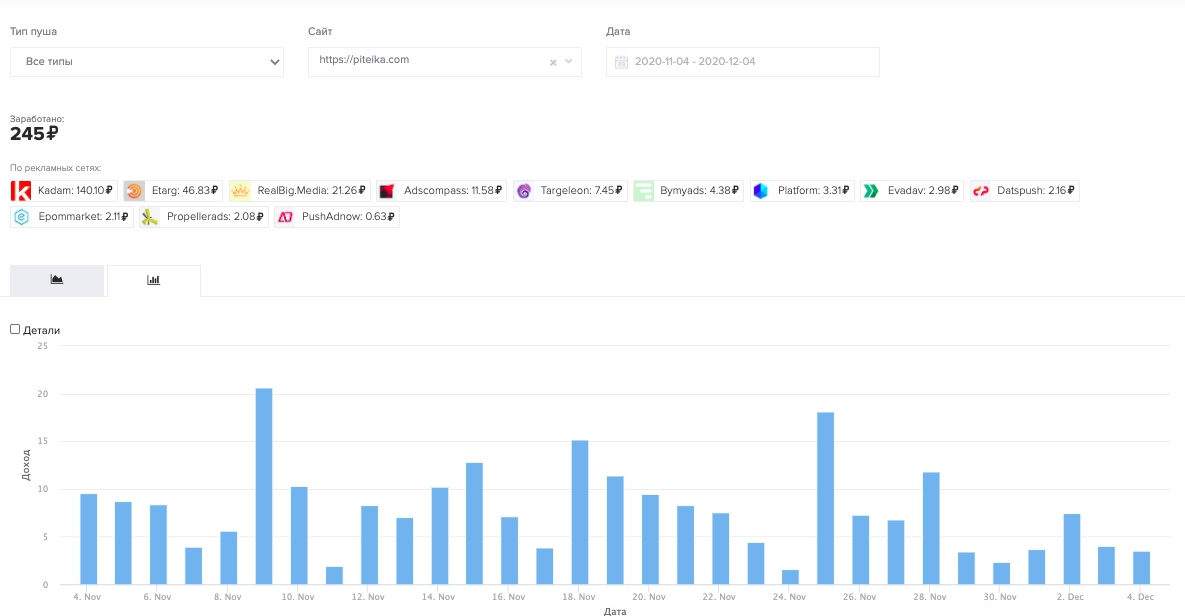1185x616 pixels.
Task: Click the 'Adscompass: 11.58₽' text
Action: pyautogui.click(x=453, y=190)
